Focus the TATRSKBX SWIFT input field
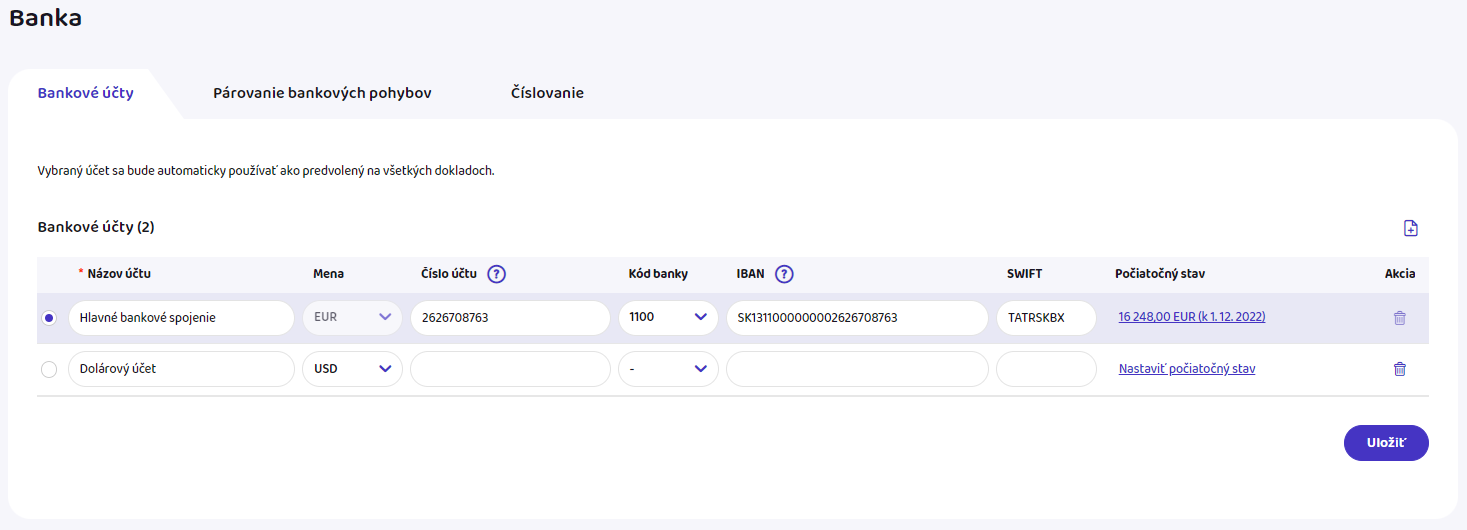 pyautogui.click(x=1045, y=318)
